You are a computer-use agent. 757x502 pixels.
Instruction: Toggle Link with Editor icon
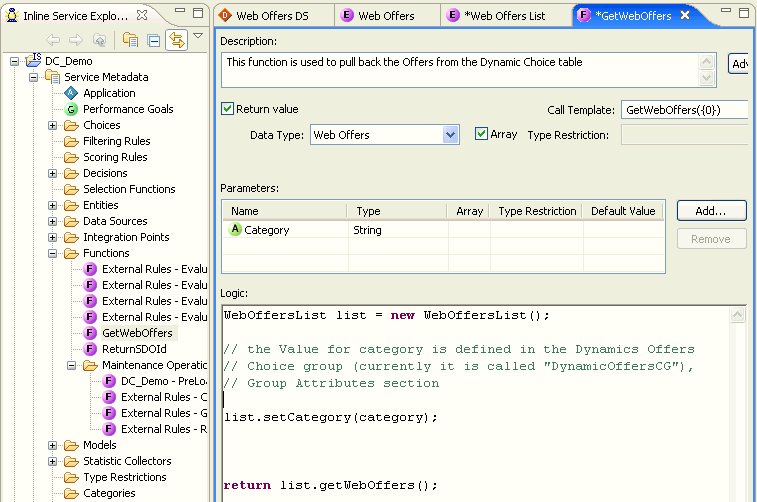(177, 40)
